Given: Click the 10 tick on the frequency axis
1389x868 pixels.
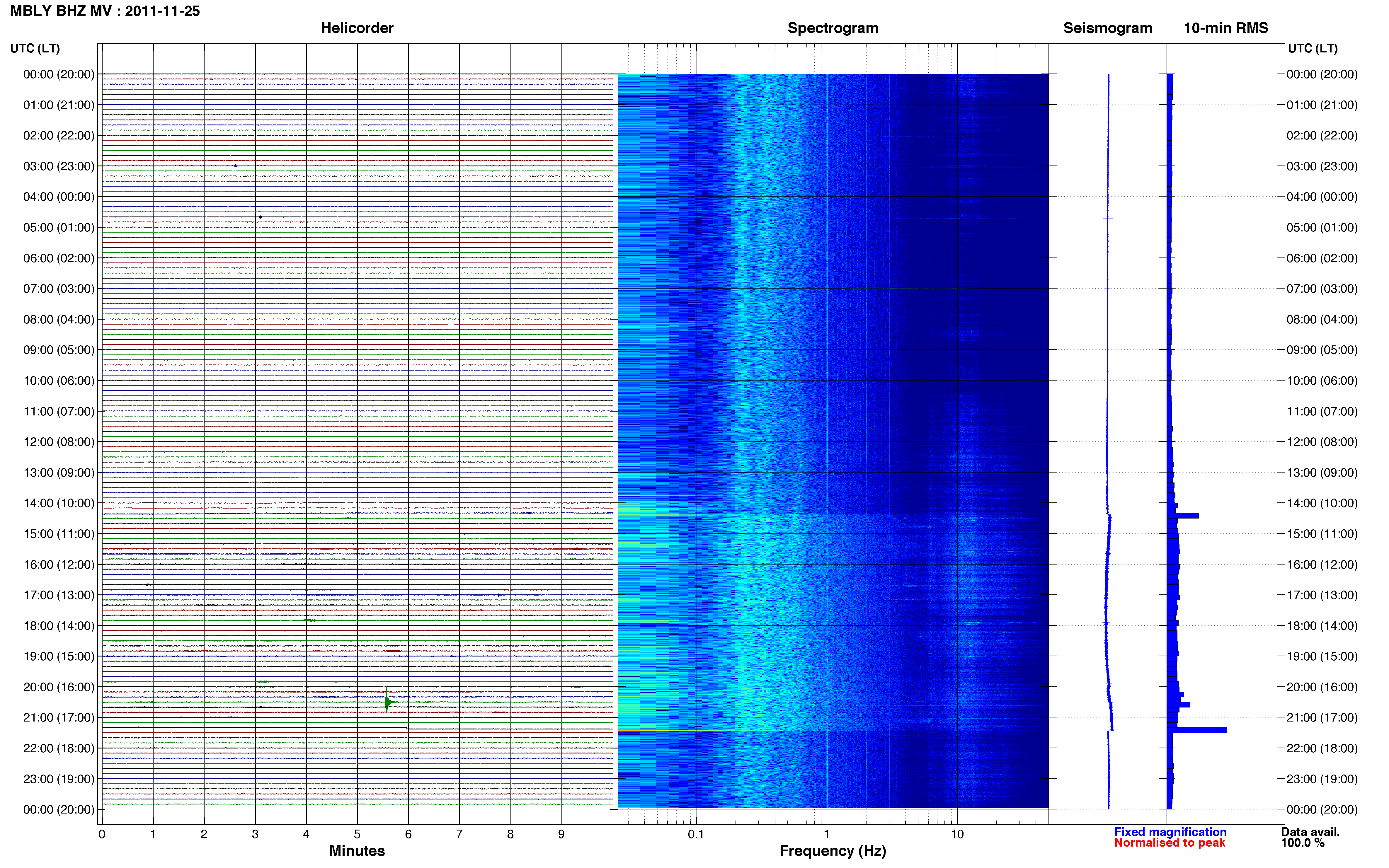Looking at the screenshot, I should 957,834.
